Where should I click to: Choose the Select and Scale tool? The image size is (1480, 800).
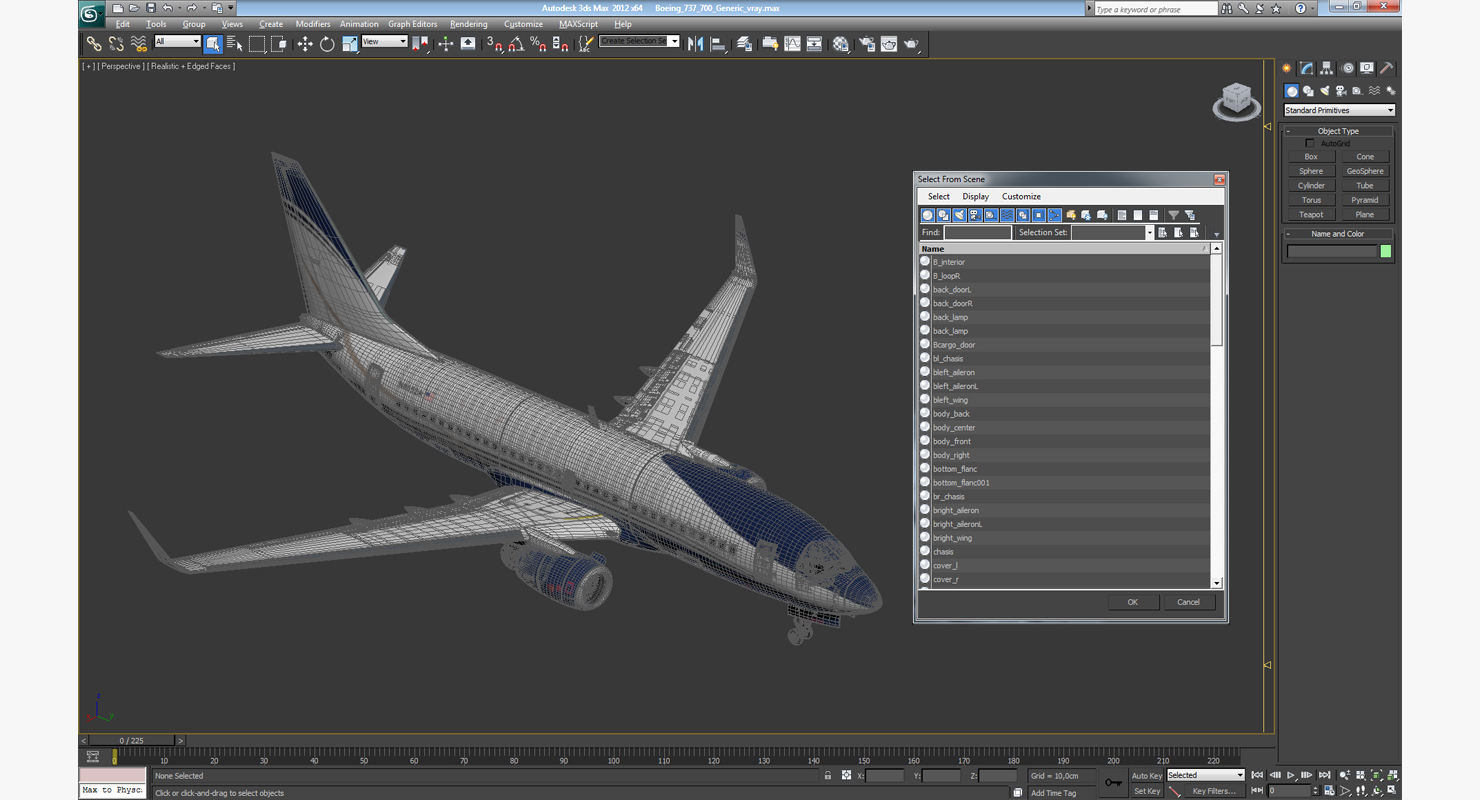point(349,44)
